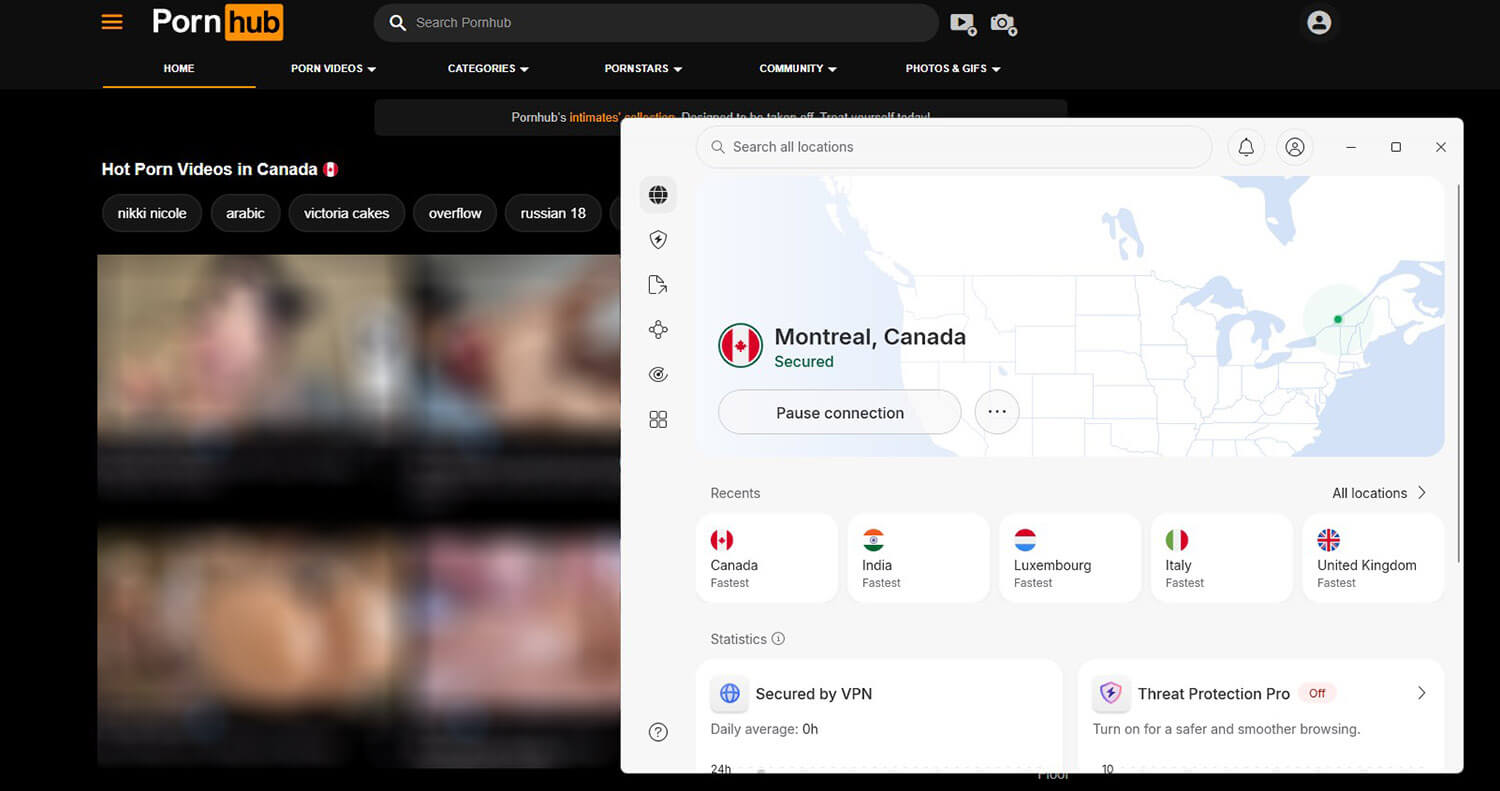Open the website user account icon
Viewport: 1500px width, 791px height.
pyautogui.click(x=1319, y=22)
